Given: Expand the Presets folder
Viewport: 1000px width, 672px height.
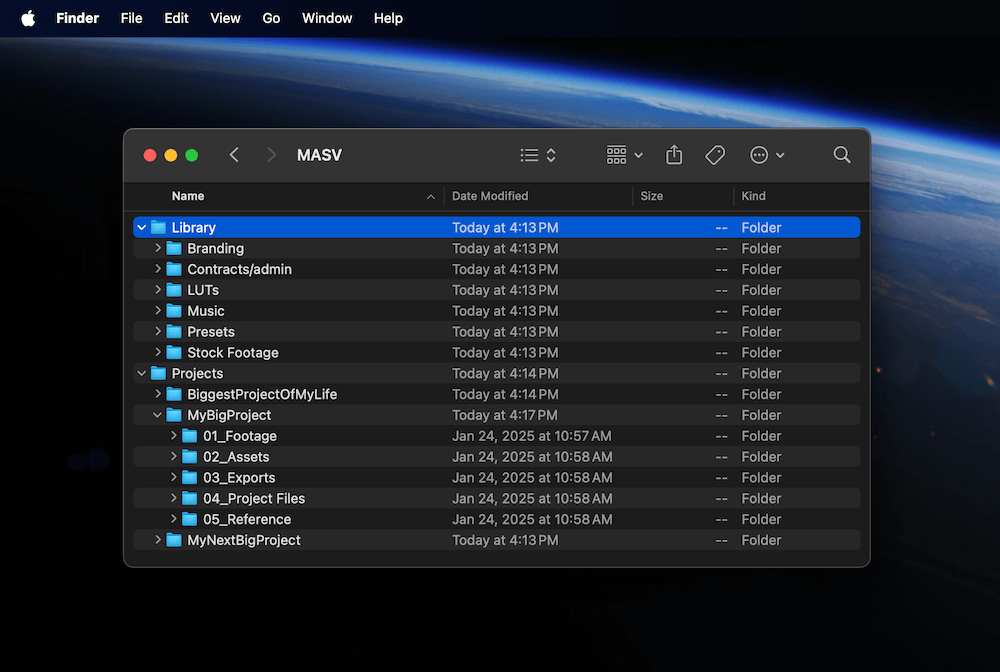Looking at the screenshot, I should pos(158,332).
